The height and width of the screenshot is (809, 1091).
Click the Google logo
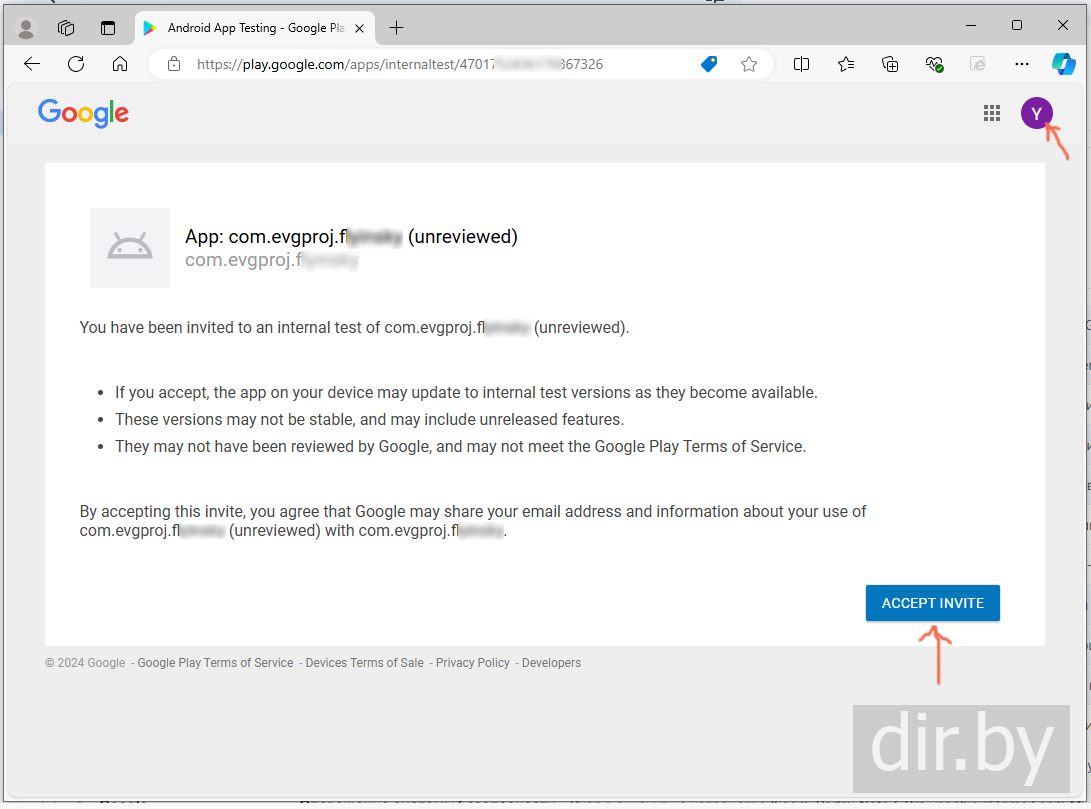83,113
